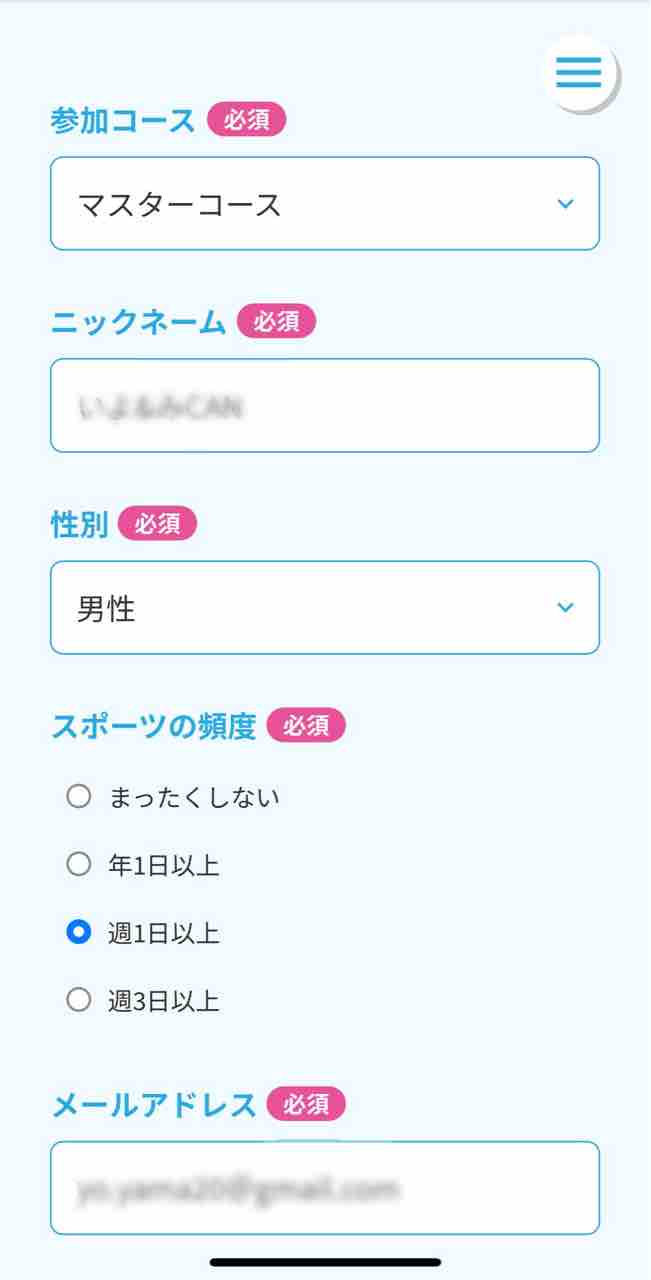Click the スポーツの頻度 label

coord(153,726)
